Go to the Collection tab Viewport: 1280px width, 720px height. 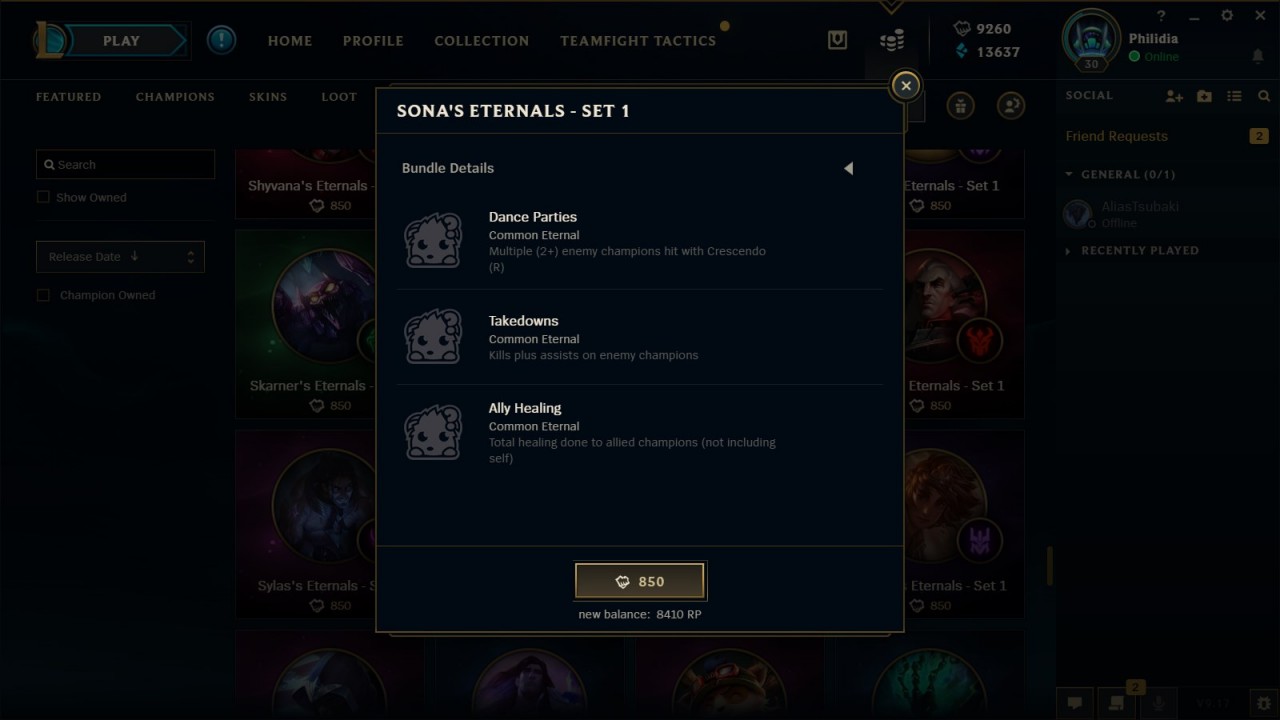pyautogui.click(x=481, y=41)
